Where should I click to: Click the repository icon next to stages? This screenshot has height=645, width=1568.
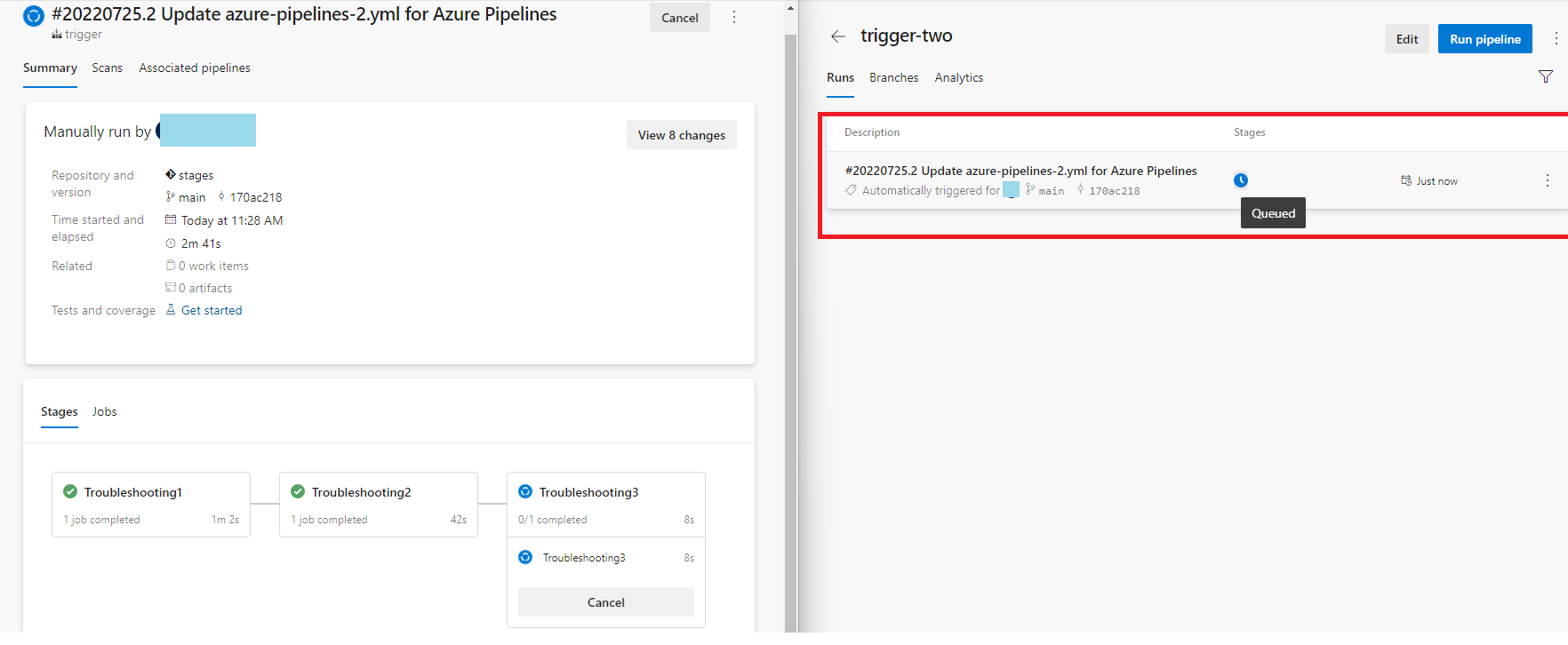coord(171,175)
